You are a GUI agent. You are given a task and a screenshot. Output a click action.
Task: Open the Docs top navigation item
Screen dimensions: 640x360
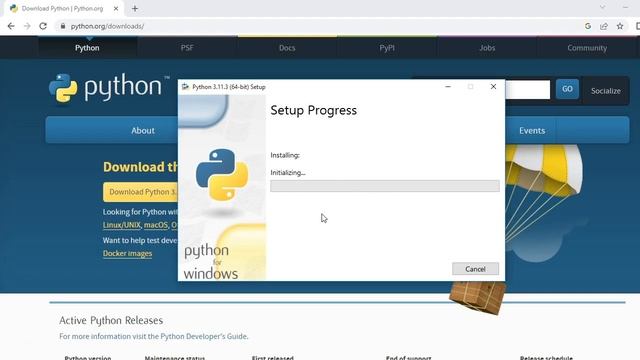click(x=287, y=48)
